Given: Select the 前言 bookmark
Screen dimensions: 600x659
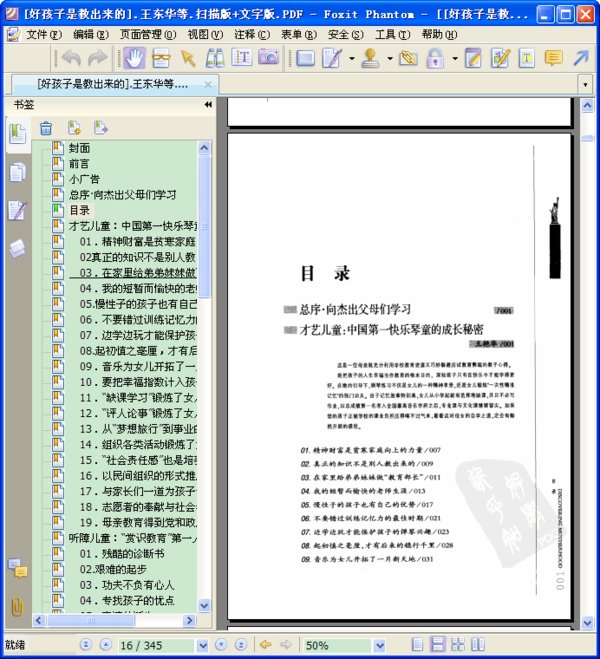Looking at the screenshot, I should 79,163.
